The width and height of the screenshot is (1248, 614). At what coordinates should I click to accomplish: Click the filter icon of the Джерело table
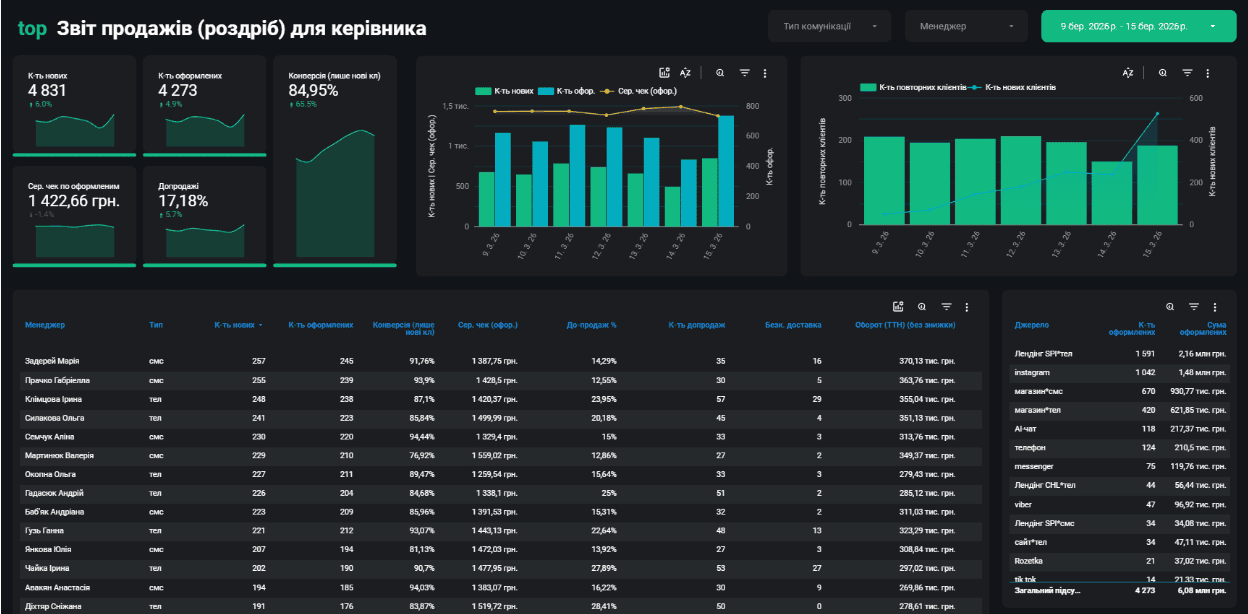click(x=1193, y=307)
